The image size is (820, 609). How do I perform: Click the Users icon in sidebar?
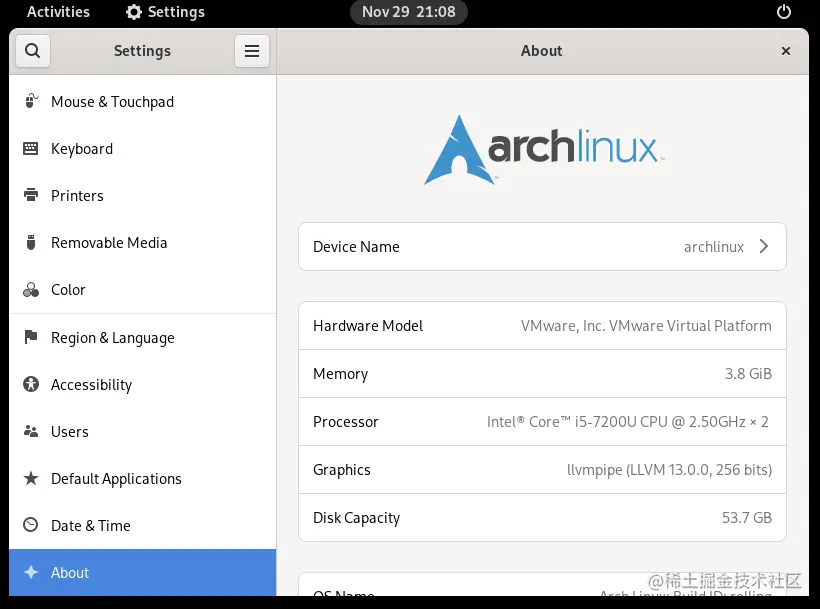(31, 431)
